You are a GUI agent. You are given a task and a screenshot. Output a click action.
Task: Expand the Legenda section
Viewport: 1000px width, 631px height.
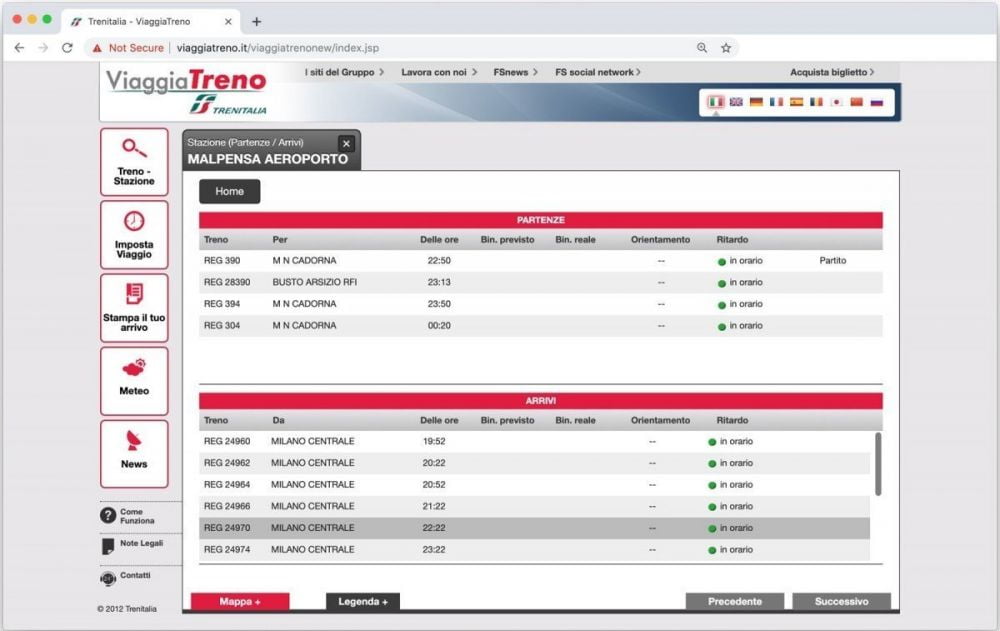[x=361, y=601]
